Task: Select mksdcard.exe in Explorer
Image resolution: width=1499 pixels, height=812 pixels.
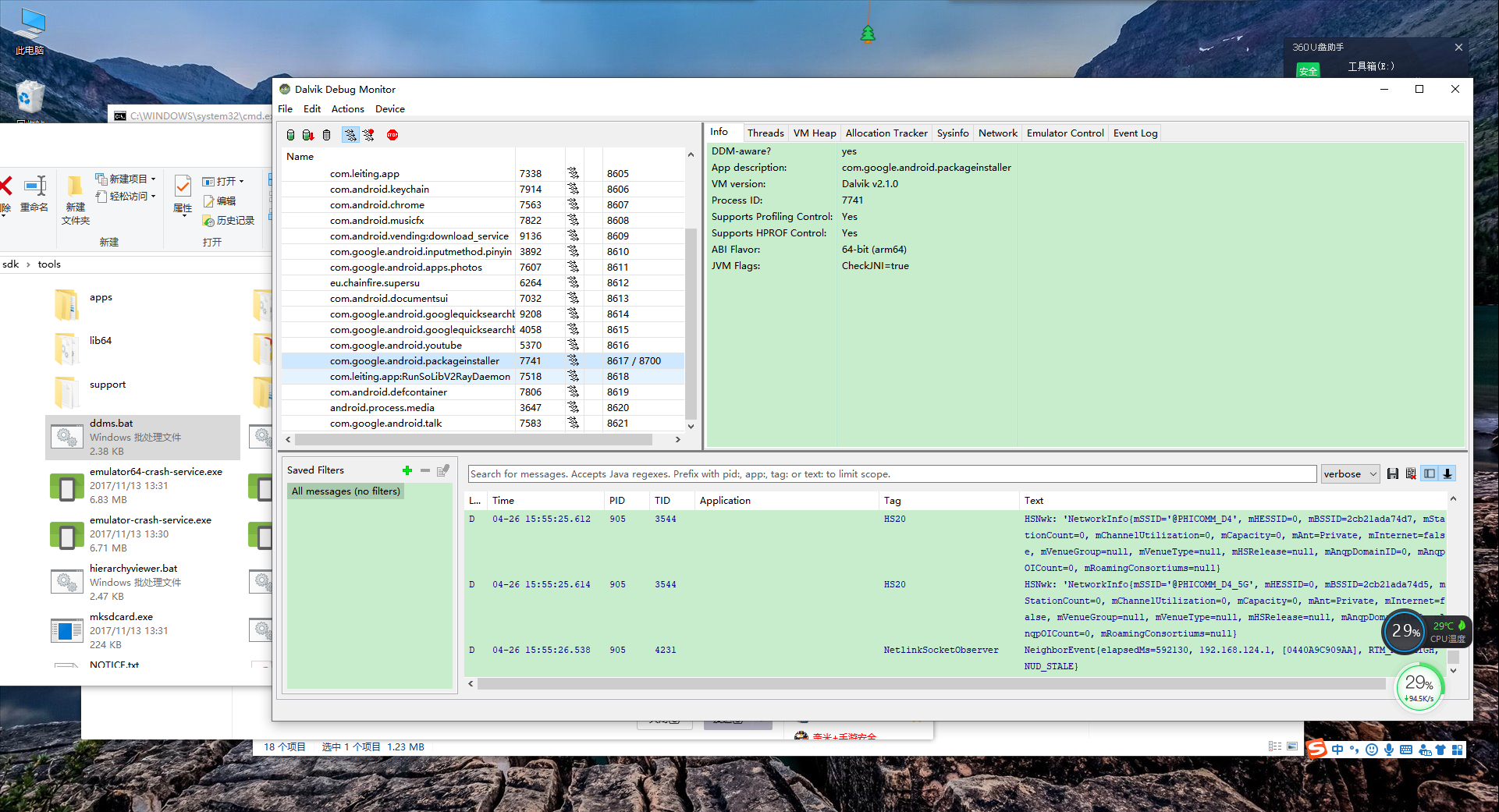Action: pos(143,631)
